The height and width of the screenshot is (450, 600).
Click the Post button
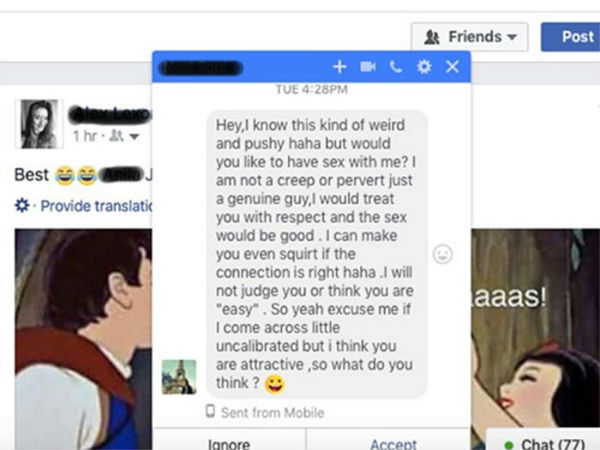[x=571, y=37]
